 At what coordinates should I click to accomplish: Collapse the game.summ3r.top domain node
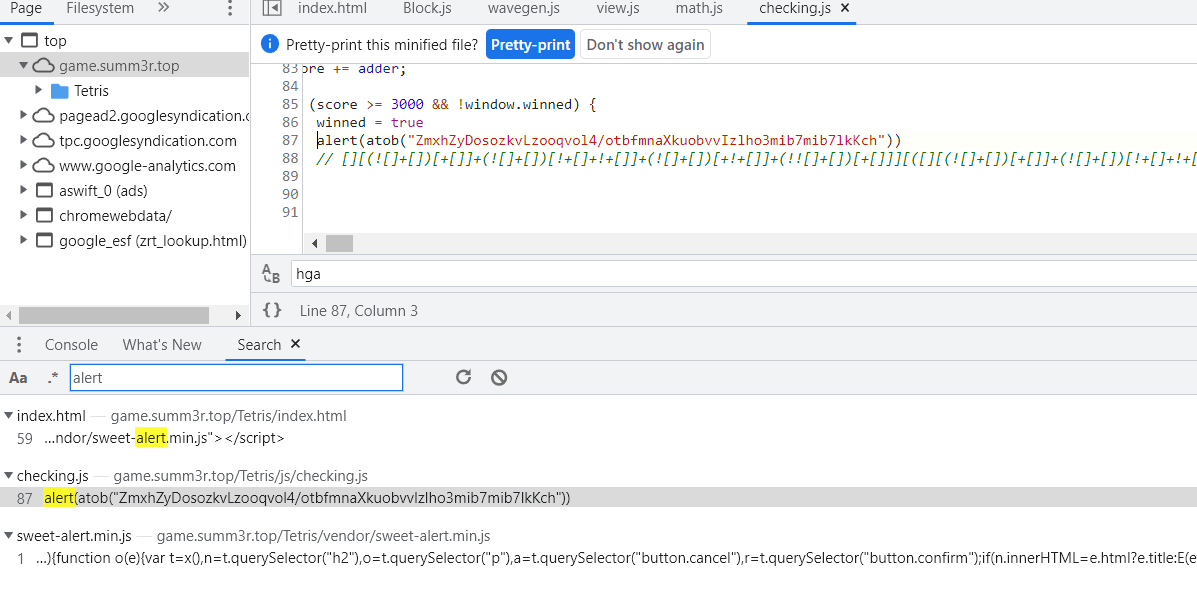[24, 66]
